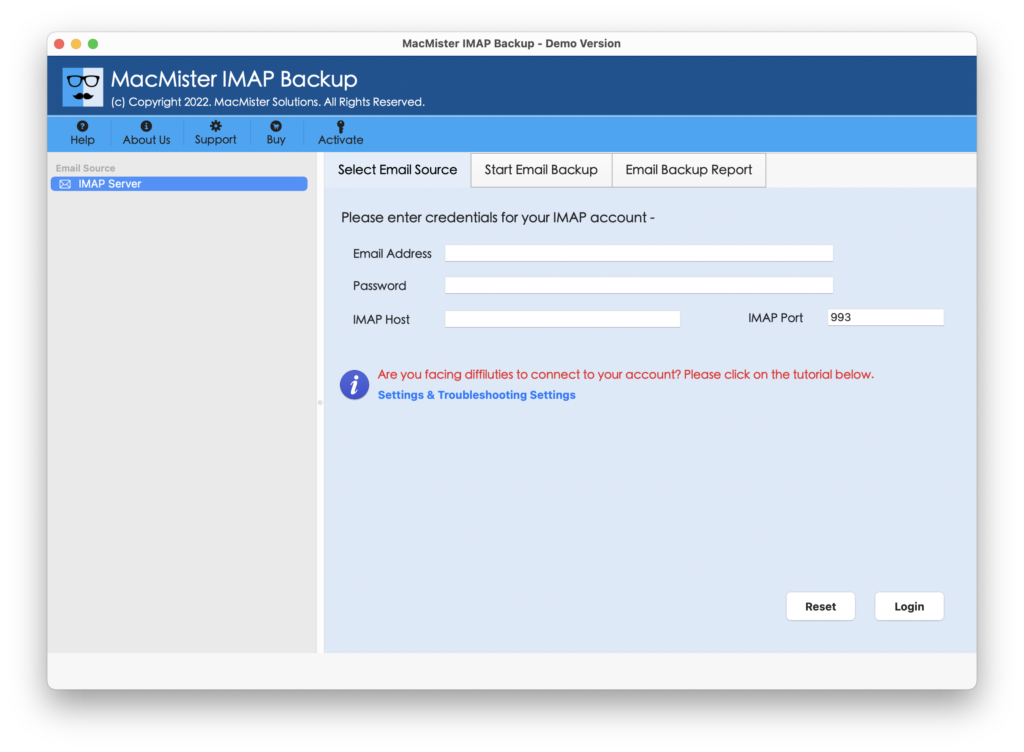This screenshot has width=1024, height=752.
Task: Focus the Password input field
Action: 638,284
